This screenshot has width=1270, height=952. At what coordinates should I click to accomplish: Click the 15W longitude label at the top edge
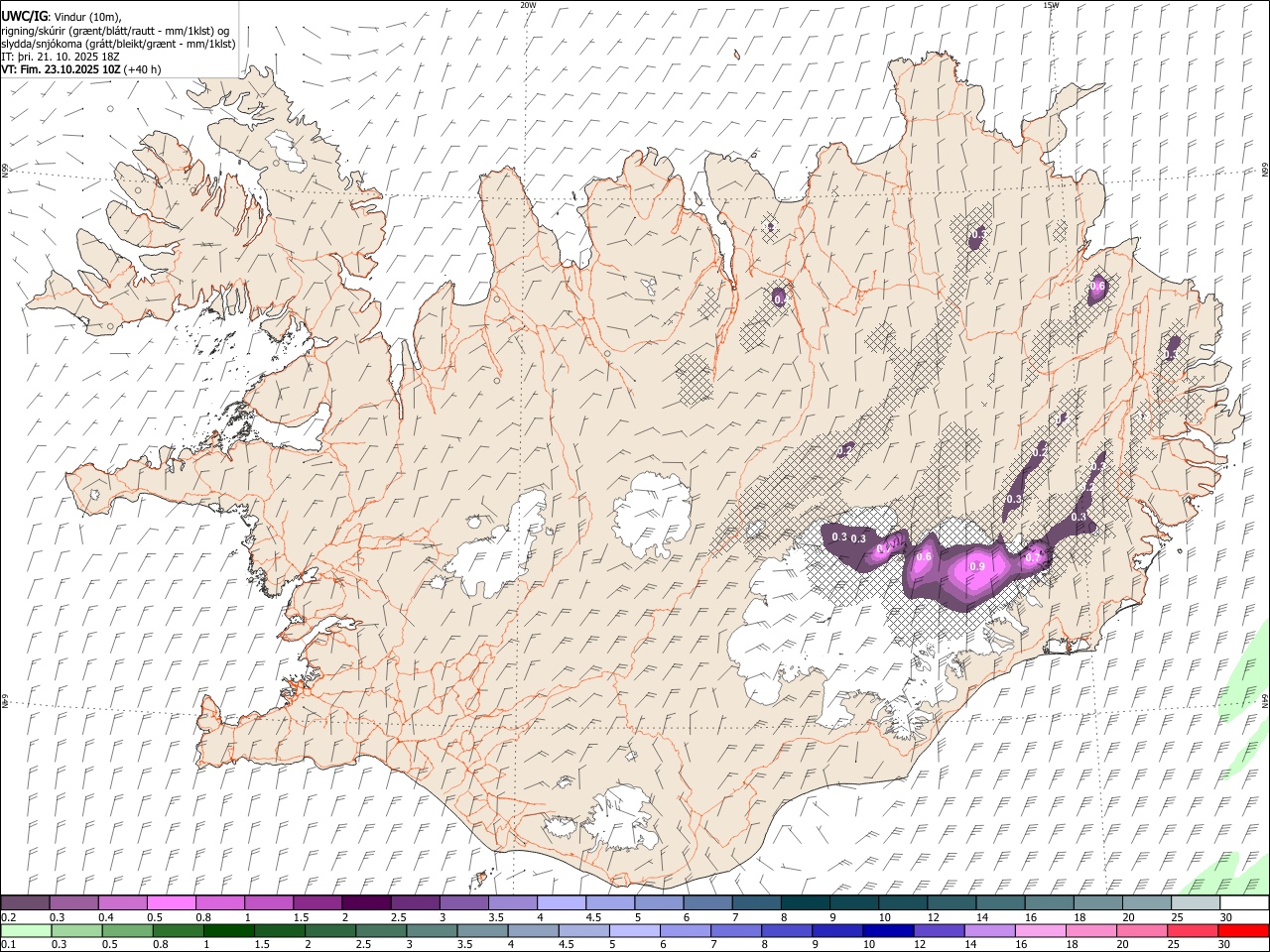(1051, 5)
